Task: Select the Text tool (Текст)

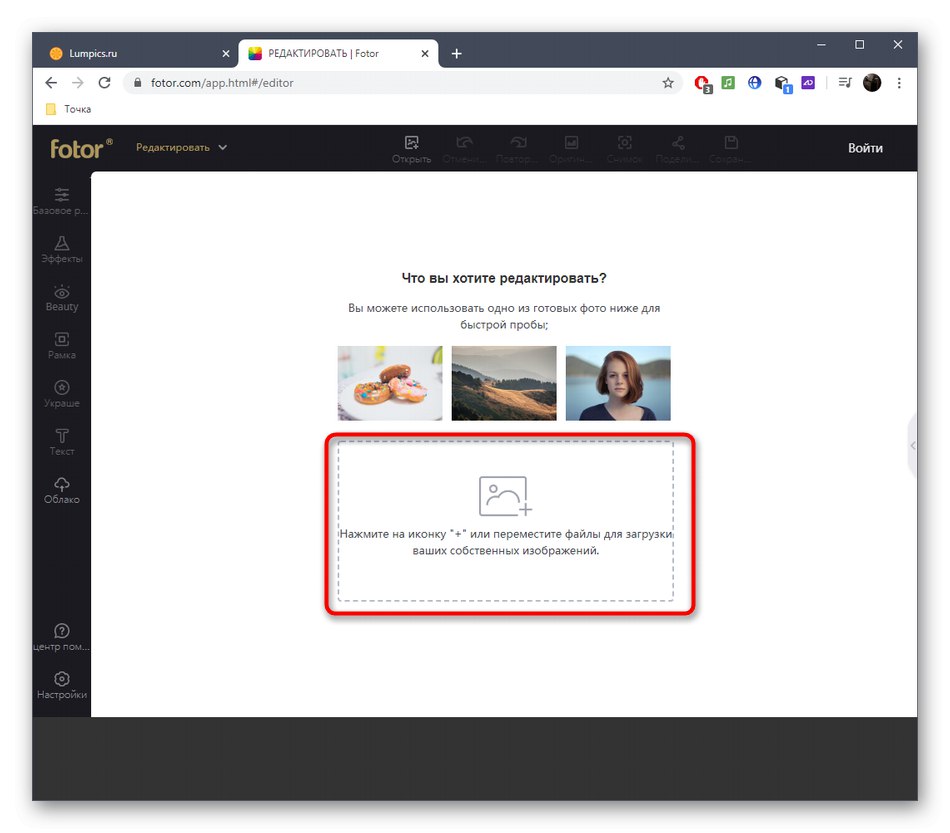Action: coord(61,442)
